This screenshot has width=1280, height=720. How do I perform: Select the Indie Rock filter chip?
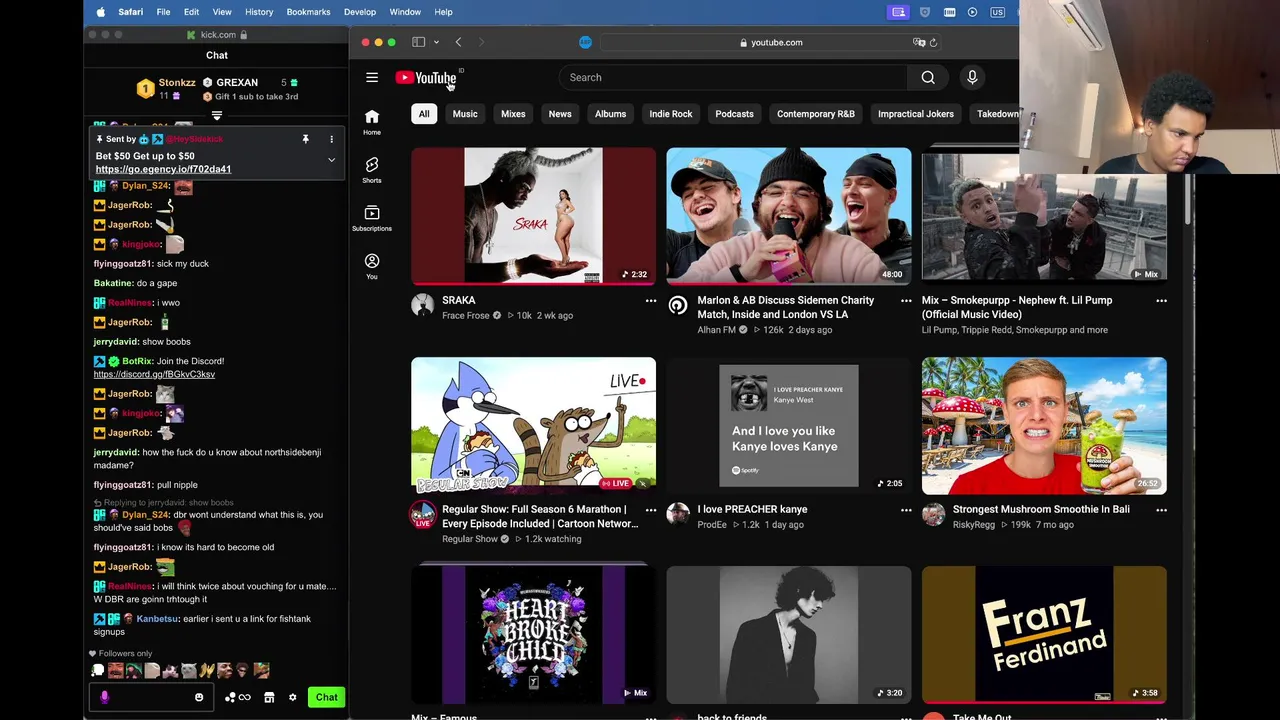(x=671, y=114)
